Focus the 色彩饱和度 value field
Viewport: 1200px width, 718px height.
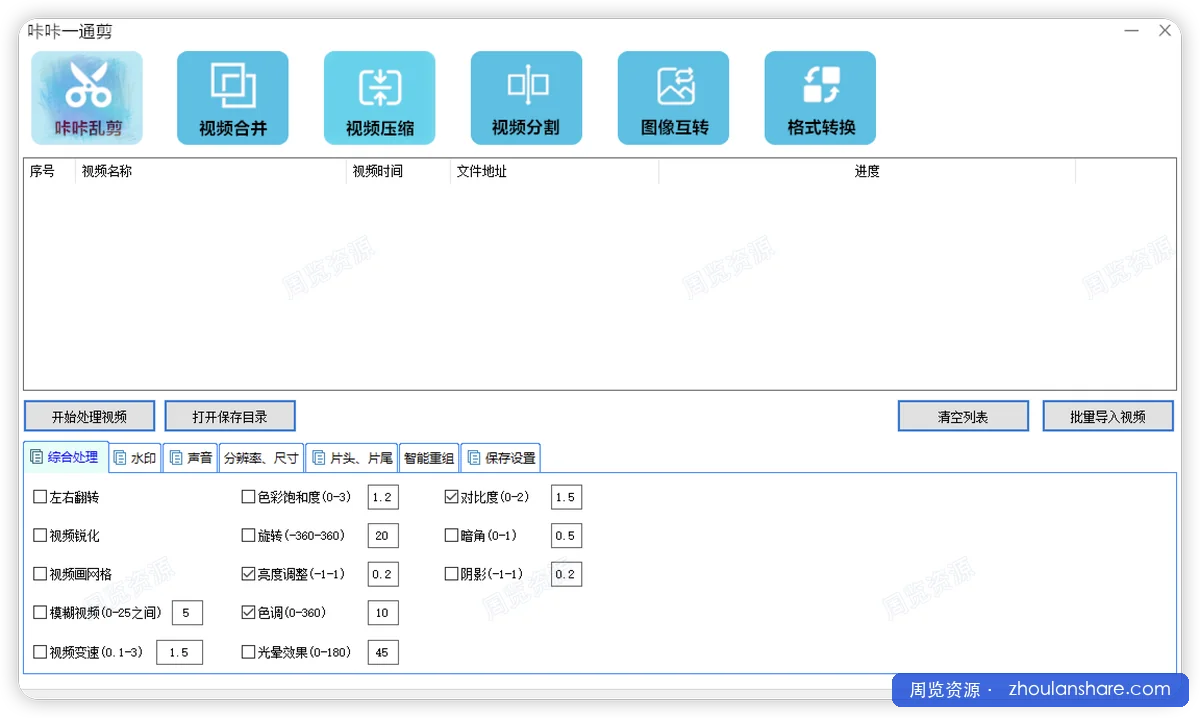pos(383,497)
